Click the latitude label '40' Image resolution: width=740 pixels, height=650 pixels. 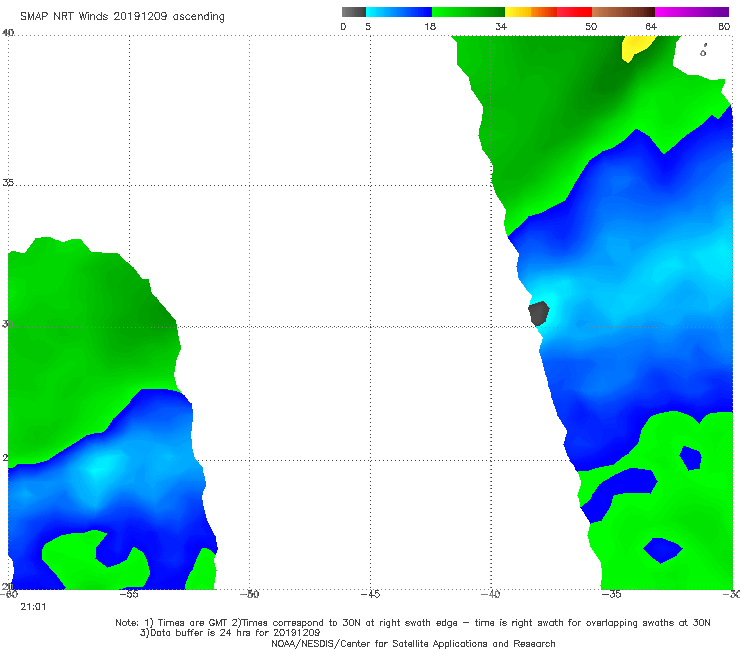8,32
